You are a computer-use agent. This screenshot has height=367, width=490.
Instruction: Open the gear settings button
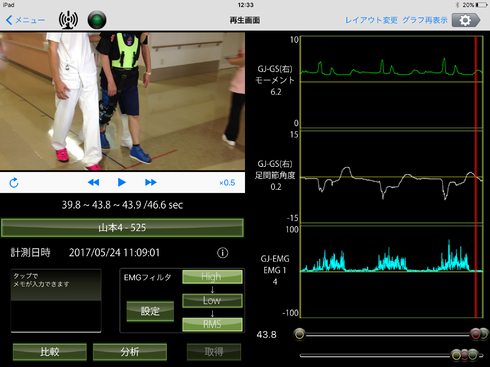(466, 20)
